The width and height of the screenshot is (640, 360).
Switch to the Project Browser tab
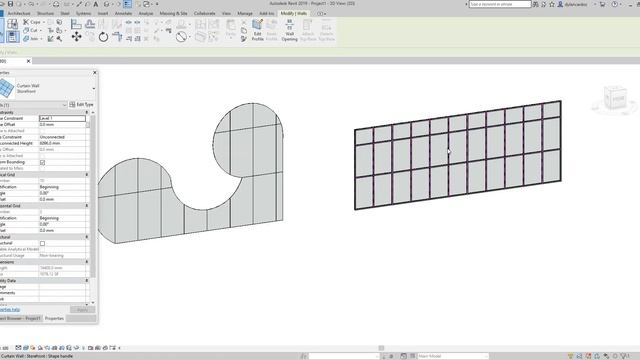(x=20, y=318)
